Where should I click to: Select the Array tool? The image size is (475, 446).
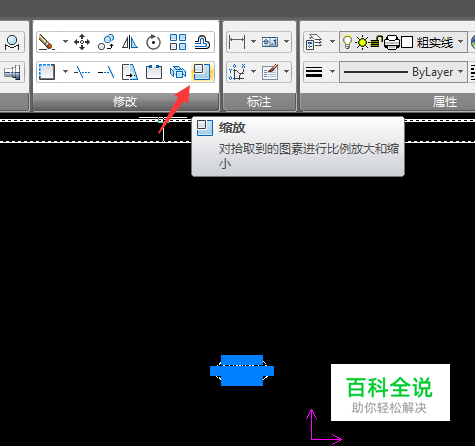tap(178, 42)
